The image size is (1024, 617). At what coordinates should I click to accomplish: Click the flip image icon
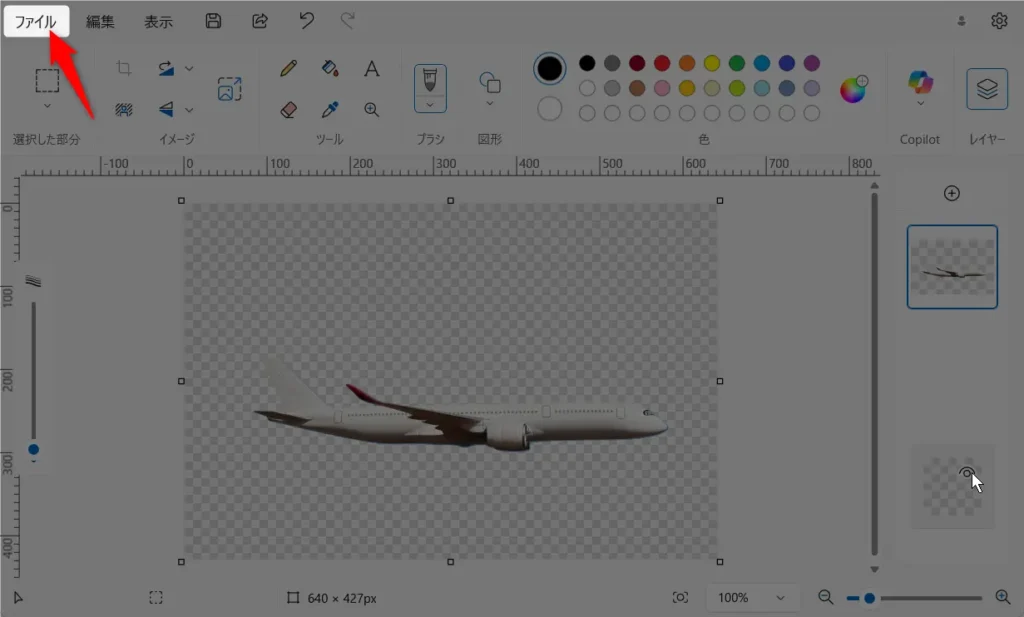click(x=166, y=110)
